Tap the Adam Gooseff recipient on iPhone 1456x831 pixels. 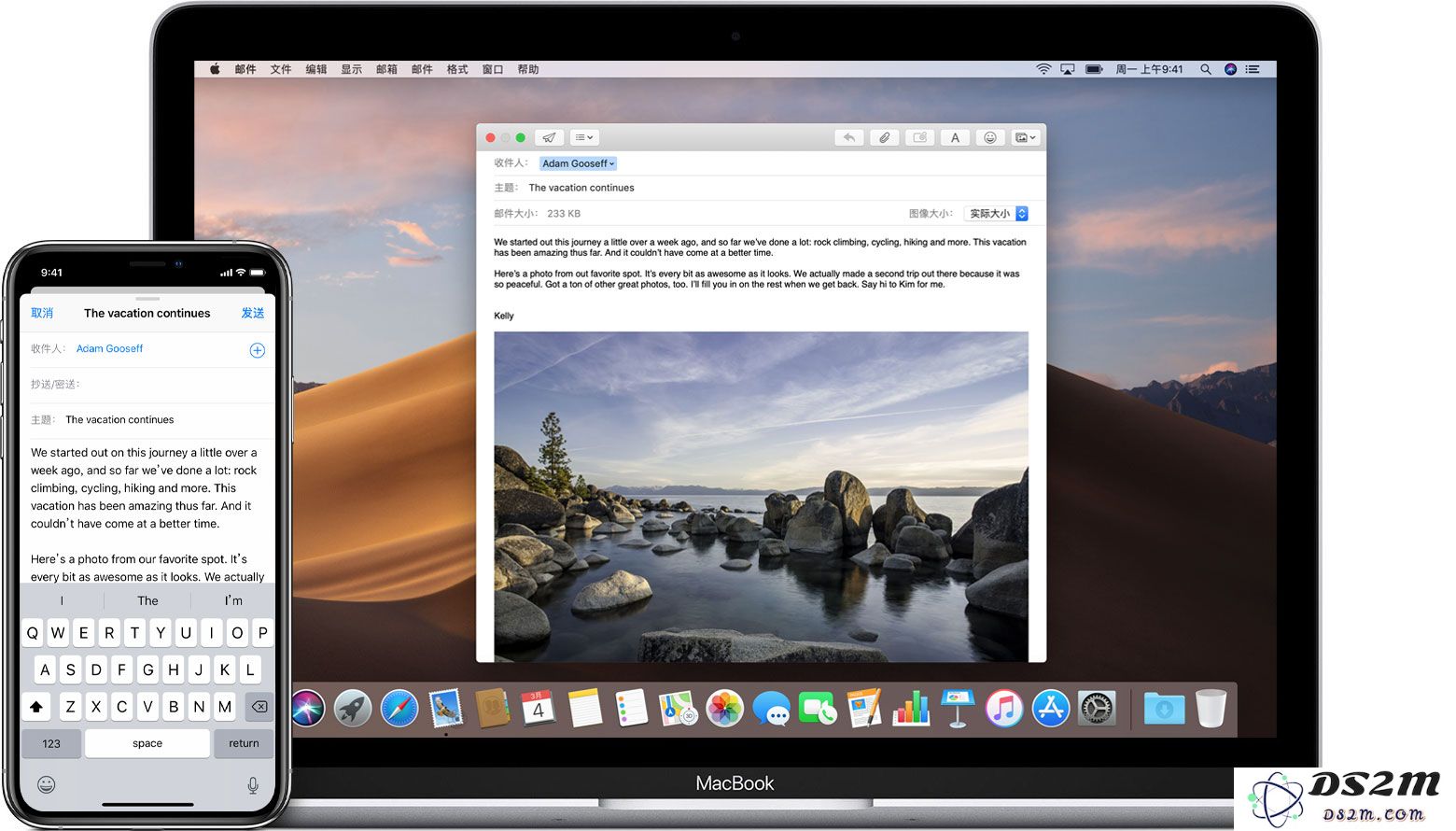pos(110,348)
